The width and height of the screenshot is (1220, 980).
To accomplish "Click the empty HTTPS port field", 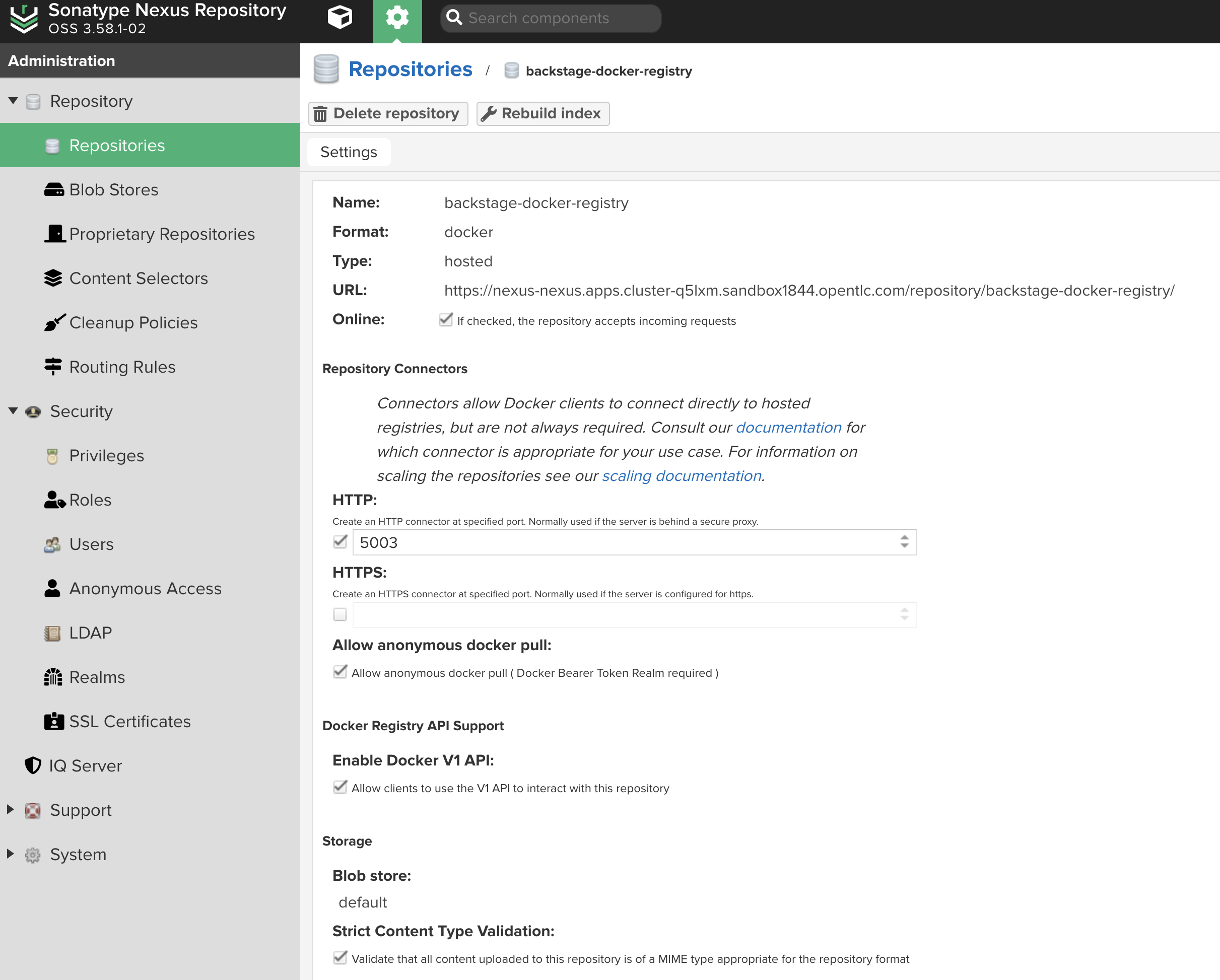I will click(x=634, y=614).
